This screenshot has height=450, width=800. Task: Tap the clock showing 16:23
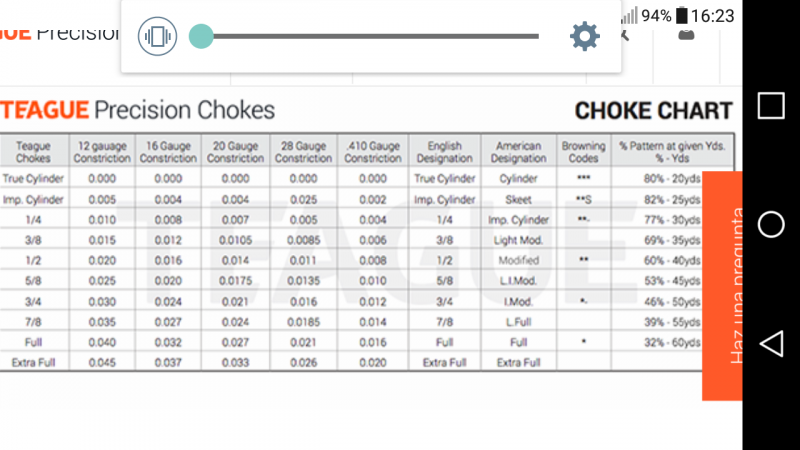coord(712,15)
